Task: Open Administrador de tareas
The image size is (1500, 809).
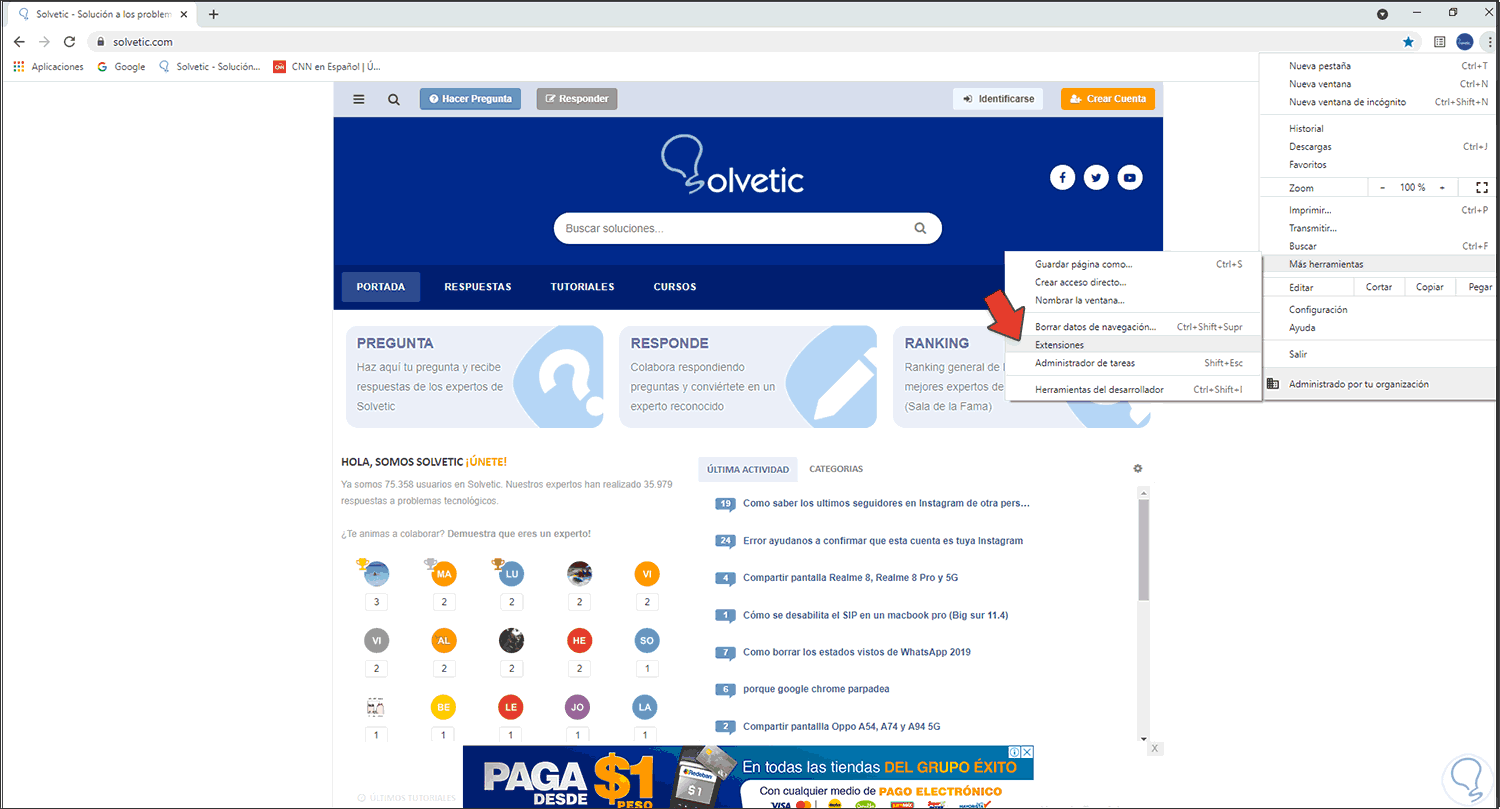Action: click(x=1133, y=363)
